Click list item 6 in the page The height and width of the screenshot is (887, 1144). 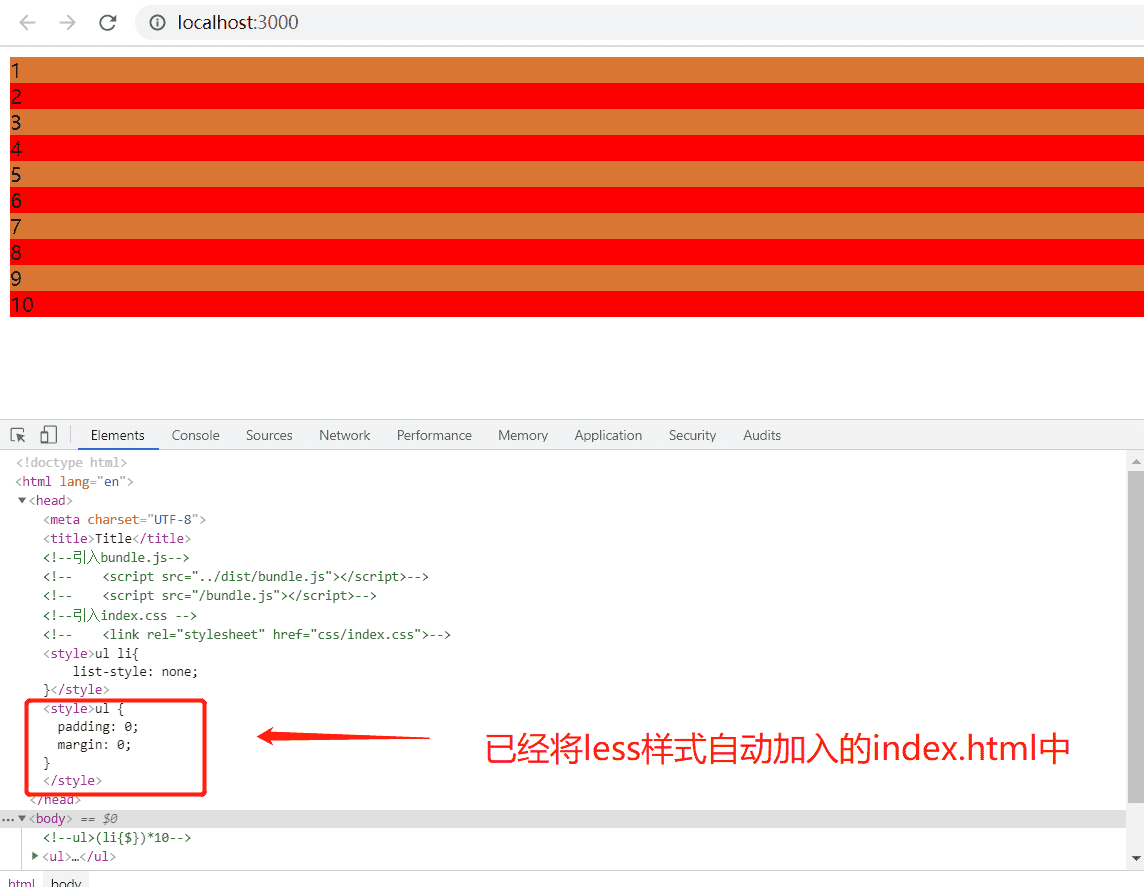(576, 200)
